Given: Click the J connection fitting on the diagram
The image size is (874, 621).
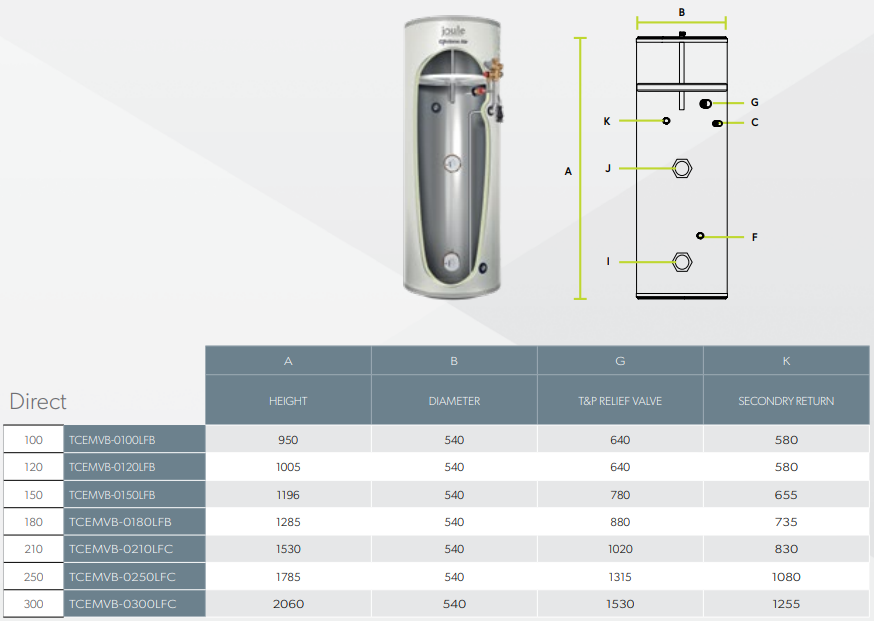Looking at the screenshot, I should pyautogui.click(x=681, y=169).
